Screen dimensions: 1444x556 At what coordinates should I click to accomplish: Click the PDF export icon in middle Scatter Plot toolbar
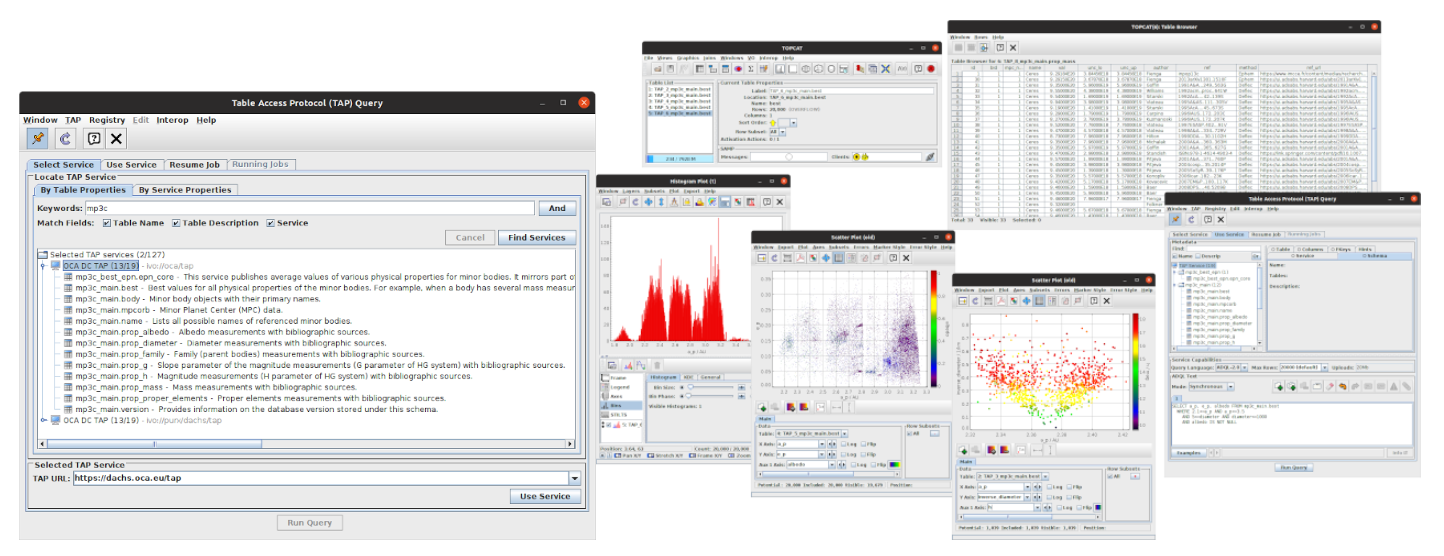pos(801,258)
